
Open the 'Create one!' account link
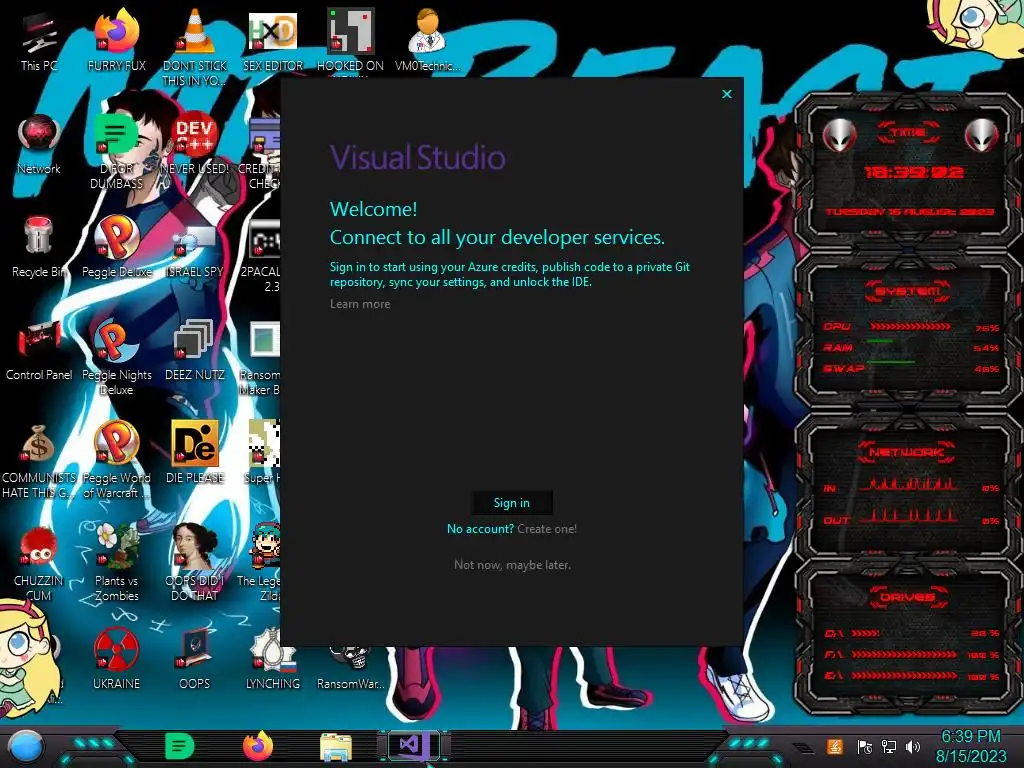[547, 528]
